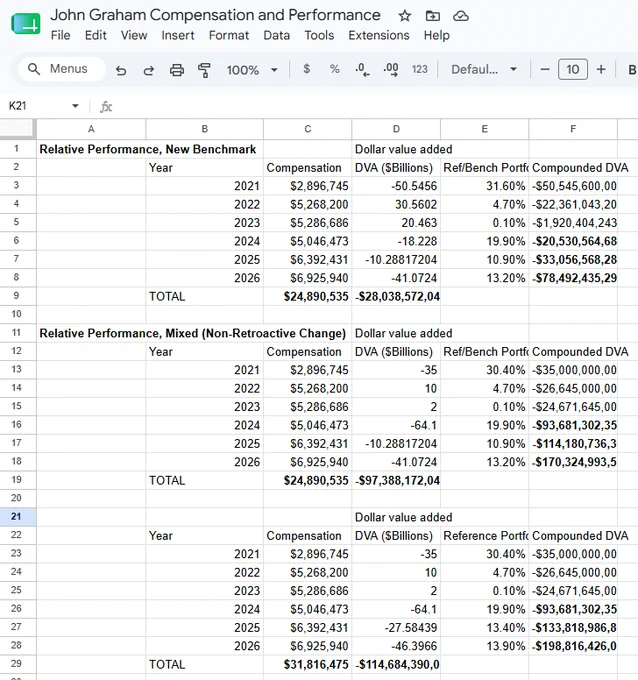638x680 pixels.
Task: Format as percent
Action: pyautogui.click(x=334, y=69)
